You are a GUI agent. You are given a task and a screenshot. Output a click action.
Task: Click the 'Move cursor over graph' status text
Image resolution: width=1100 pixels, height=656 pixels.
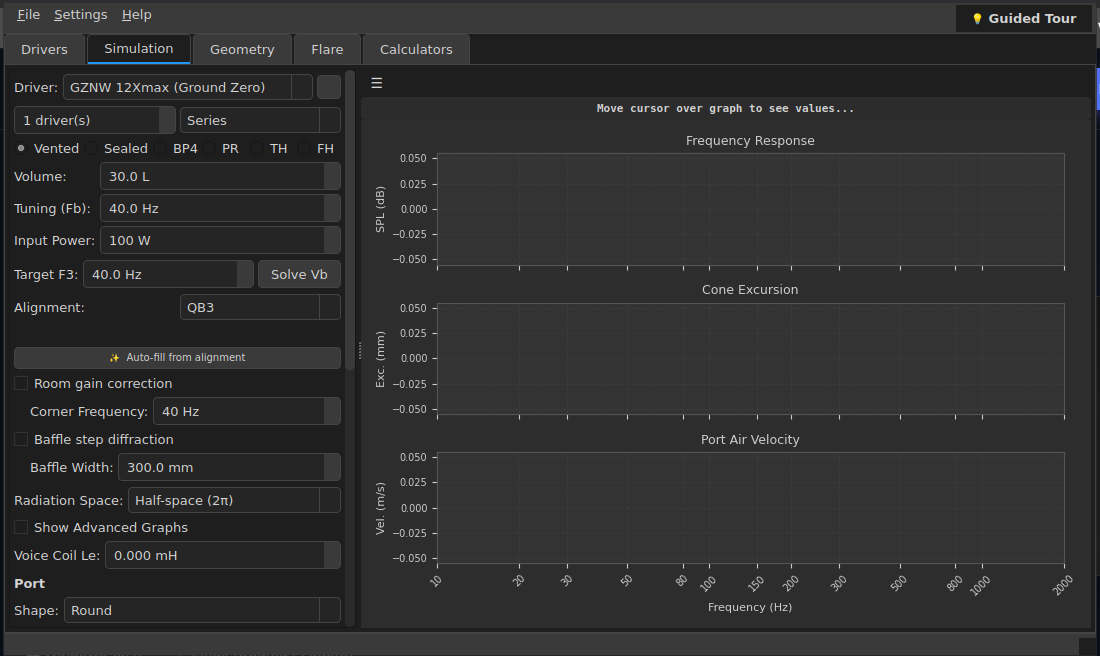point(725,108)
